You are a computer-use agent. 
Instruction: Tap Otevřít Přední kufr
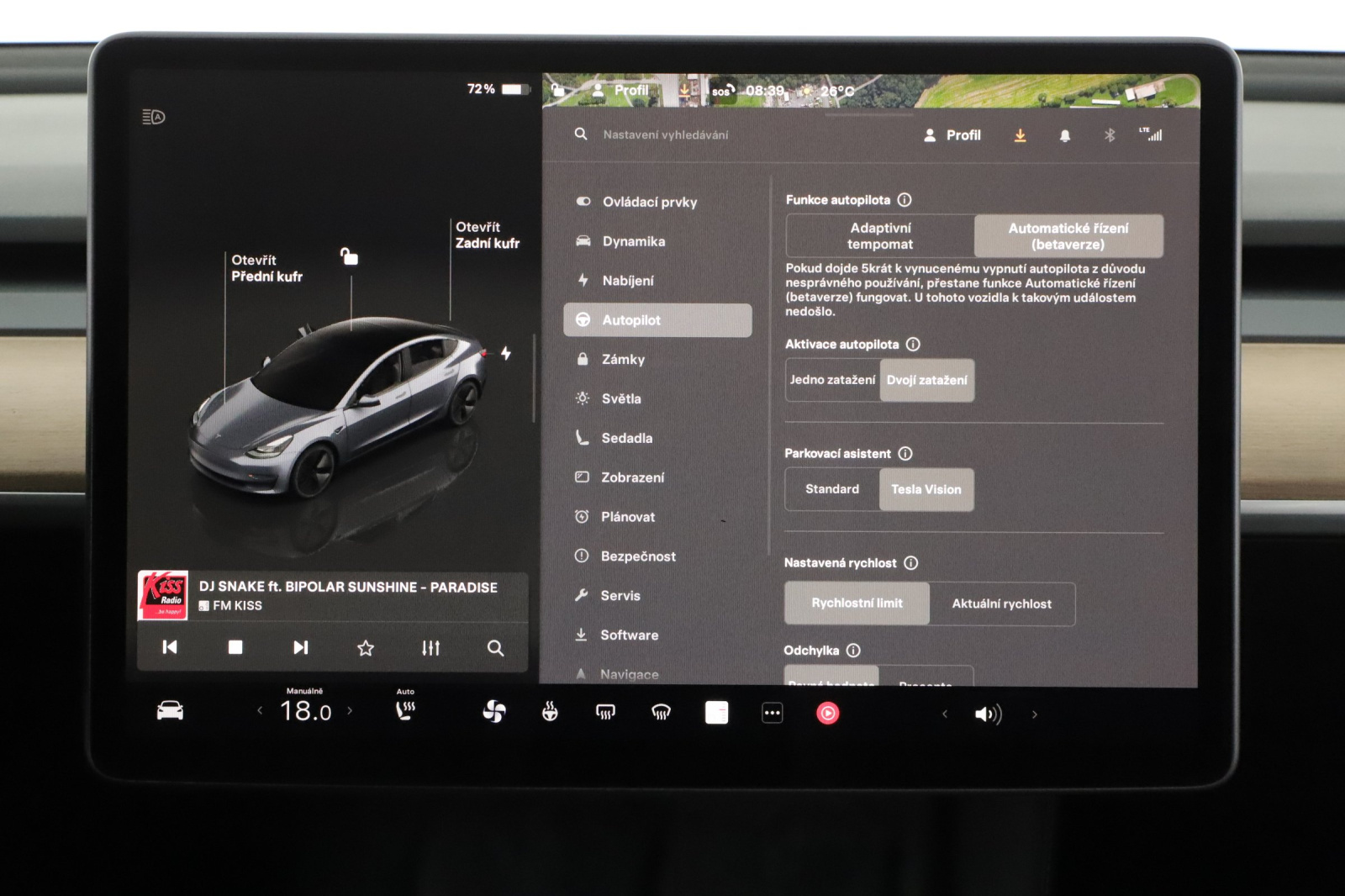266,268
